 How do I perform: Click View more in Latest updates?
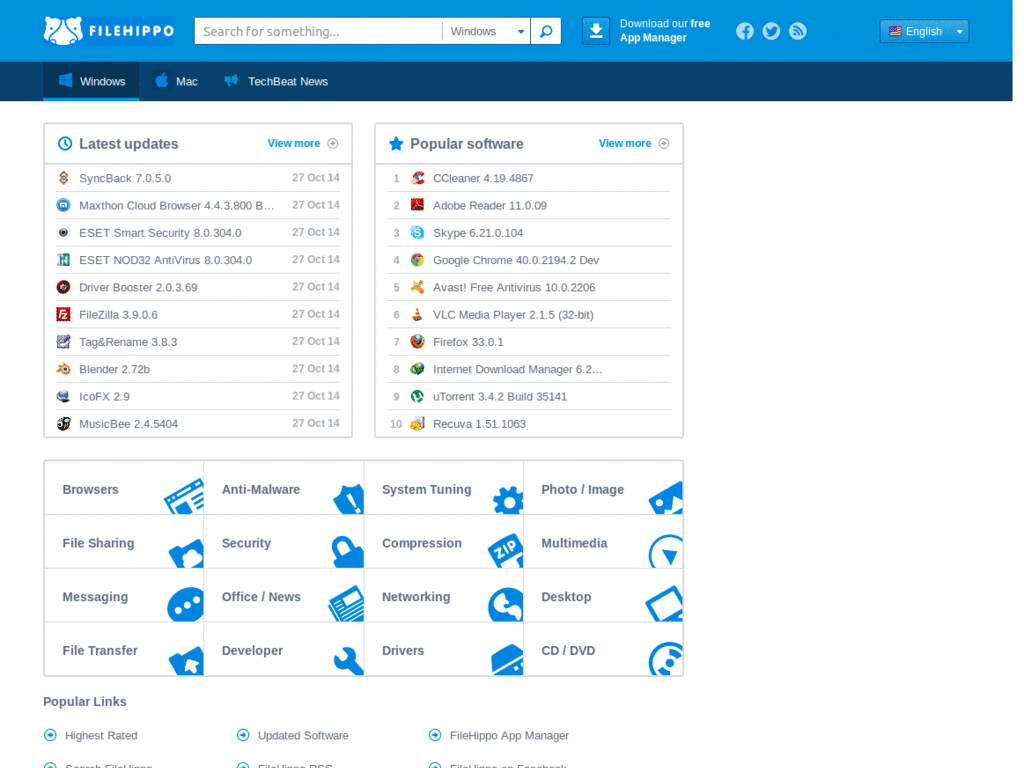pos(302,143)
